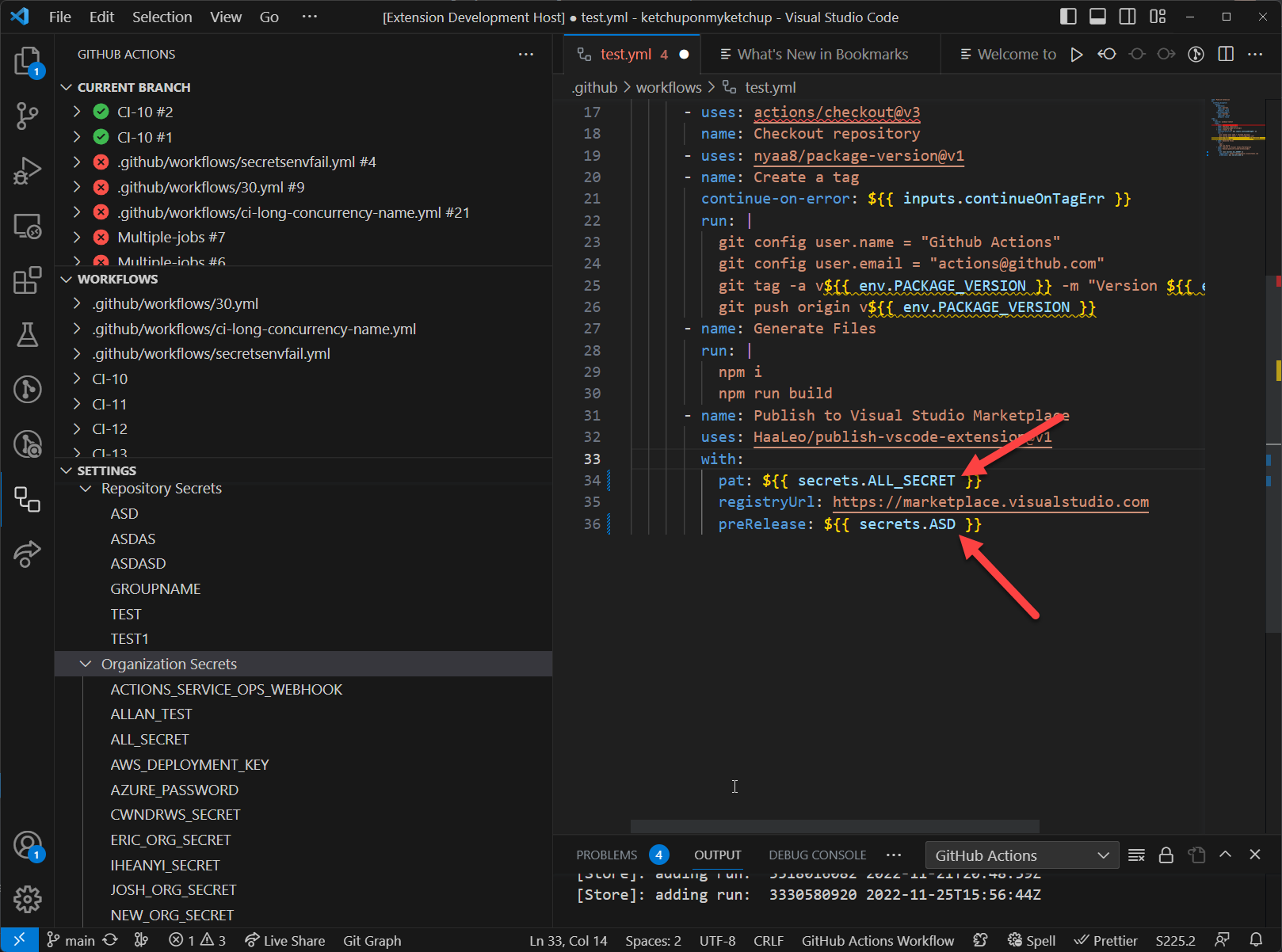
Task: Open the output channel dropdown showing GitHub Actions
Action: click(1021, 855)
